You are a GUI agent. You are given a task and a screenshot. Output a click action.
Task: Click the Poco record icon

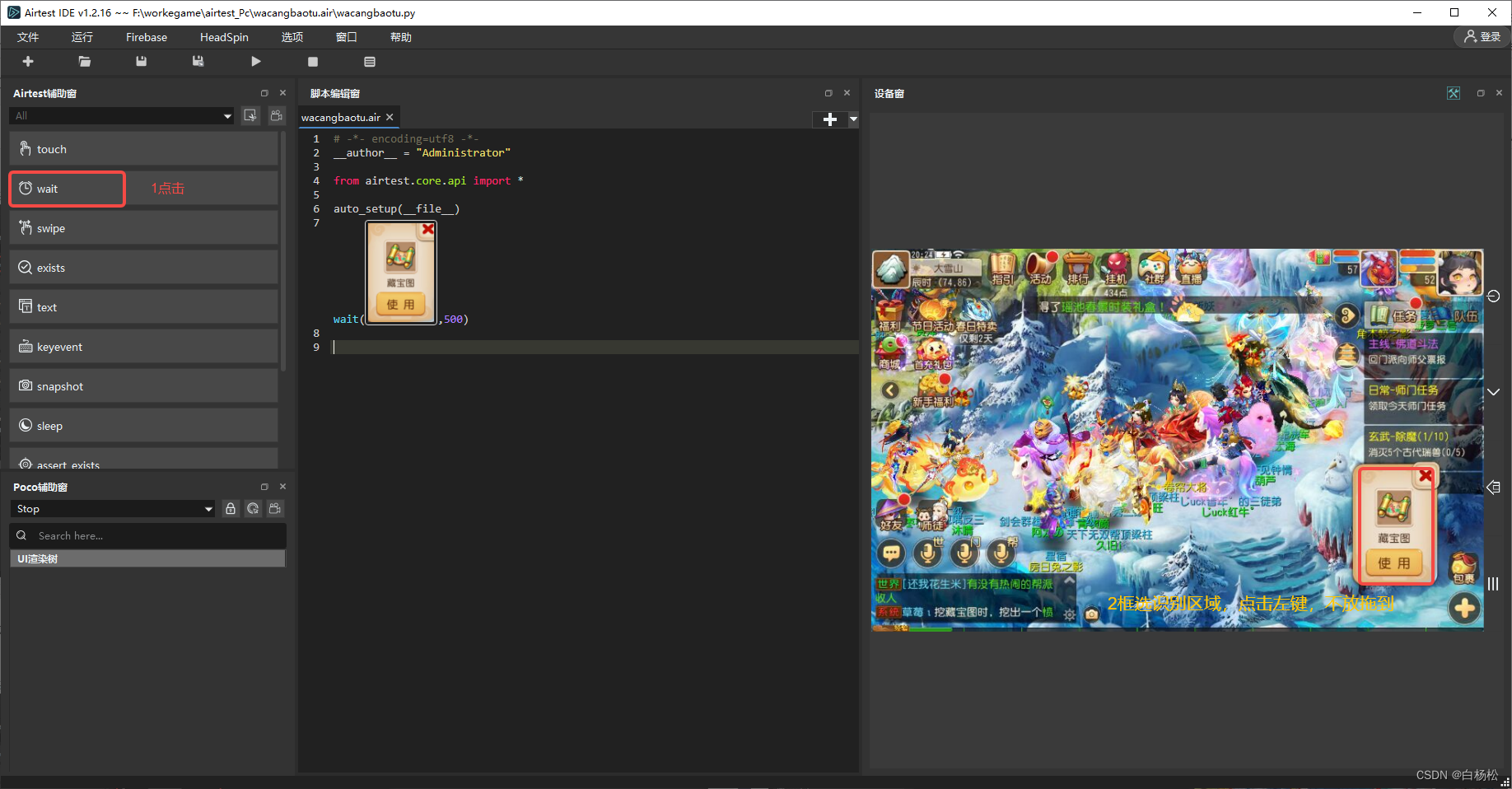275,509
